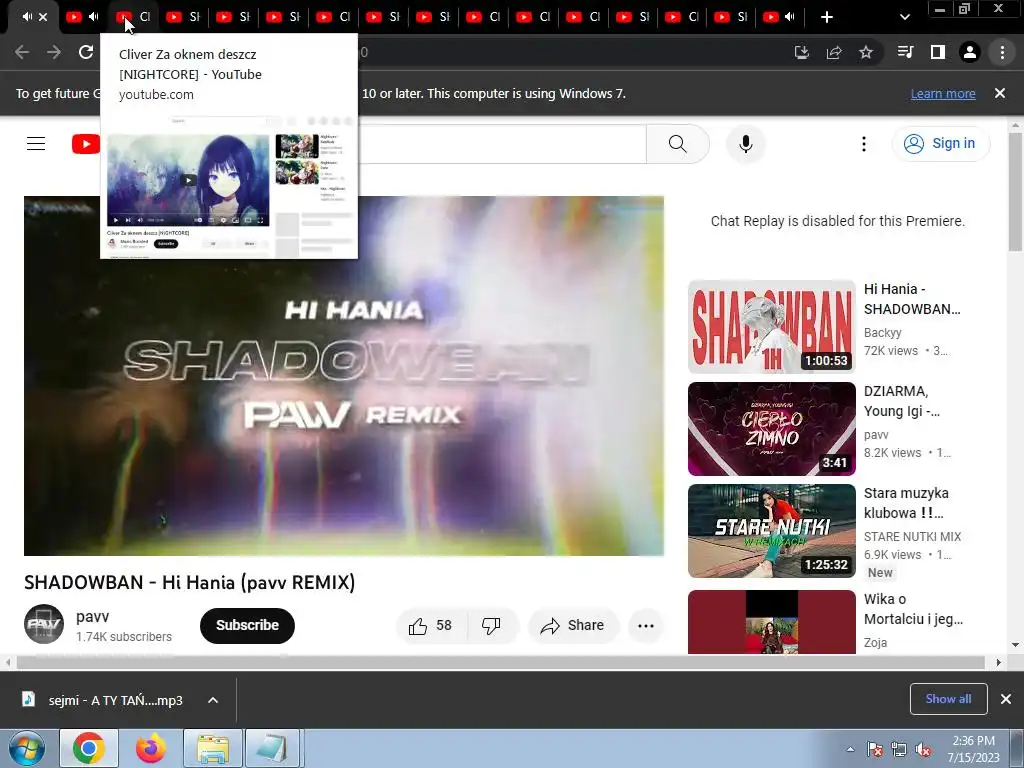Screen dimensions: 1024x768
Task: Toggle Chrome side panel
Action: 938,52
